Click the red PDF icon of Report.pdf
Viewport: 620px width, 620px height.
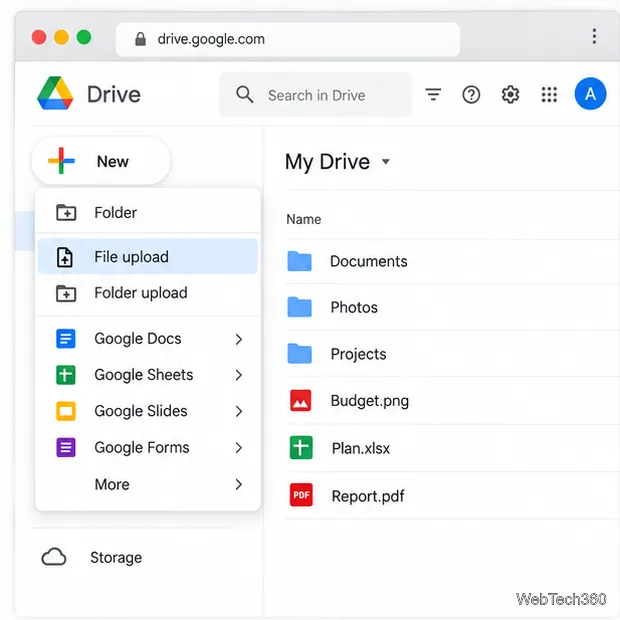[x=301, y=495]
